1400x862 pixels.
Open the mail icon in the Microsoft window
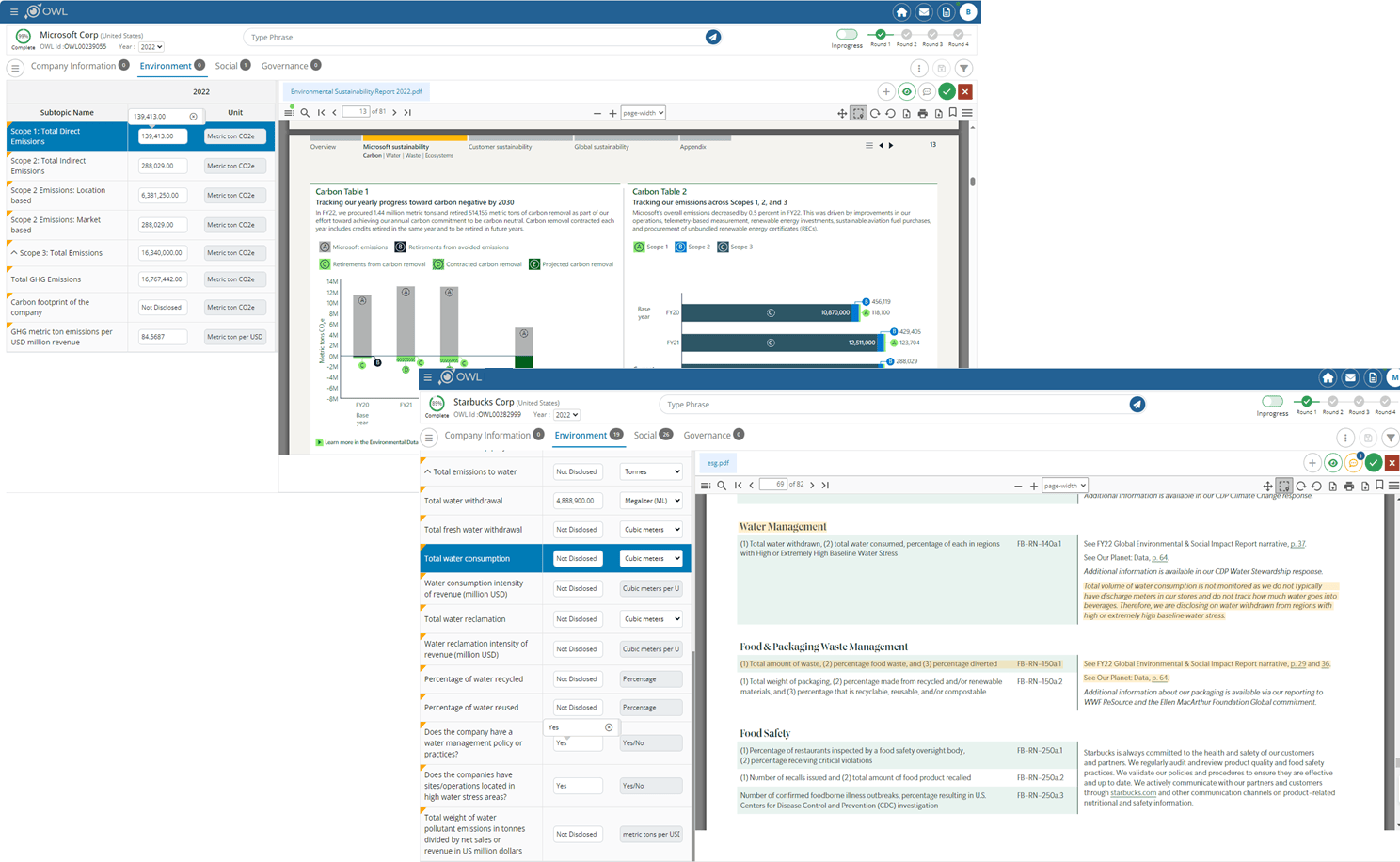[924, 12]
